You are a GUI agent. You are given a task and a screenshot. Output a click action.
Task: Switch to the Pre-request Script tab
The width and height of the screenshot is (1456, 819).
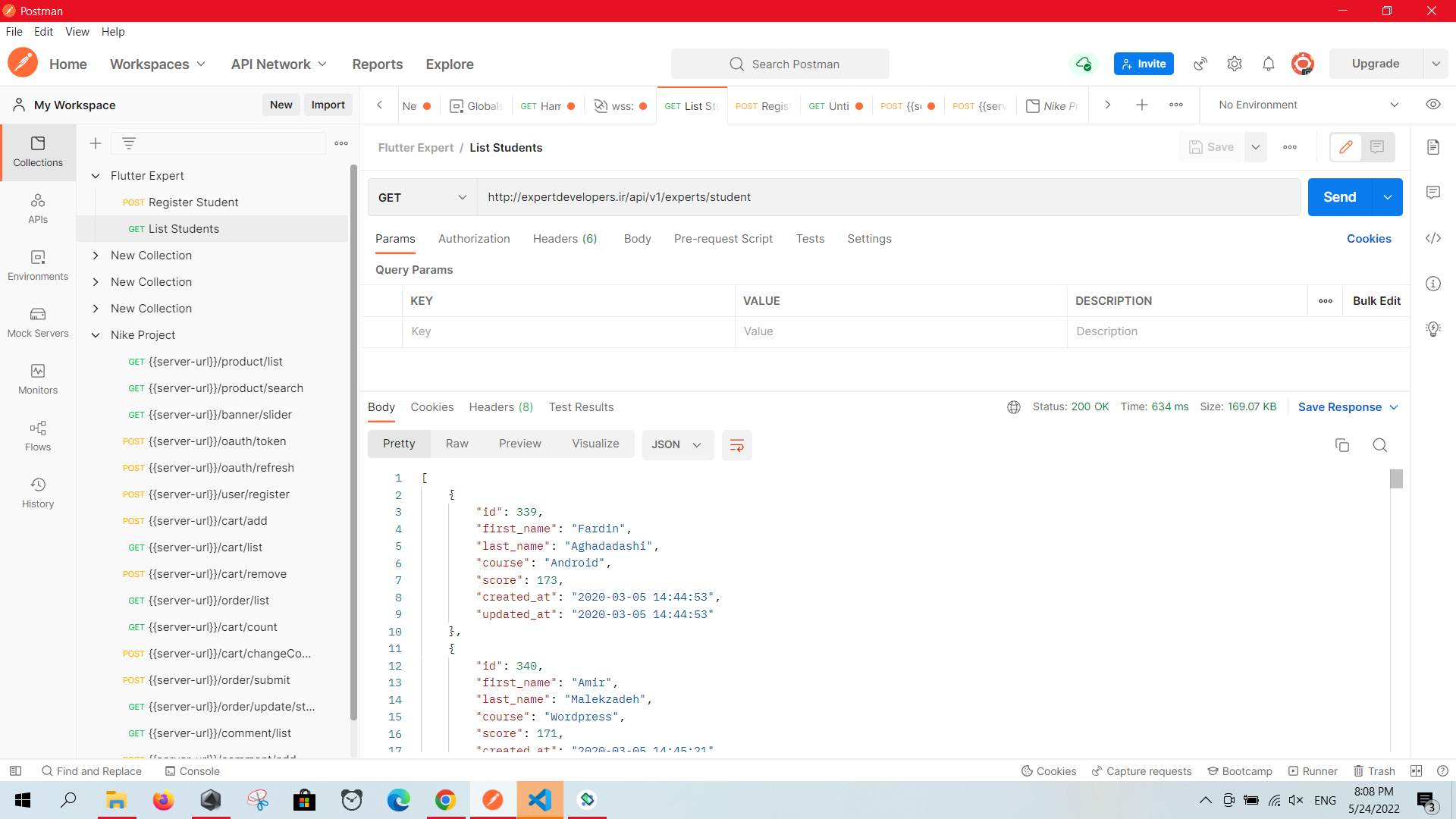click(723, 239)
